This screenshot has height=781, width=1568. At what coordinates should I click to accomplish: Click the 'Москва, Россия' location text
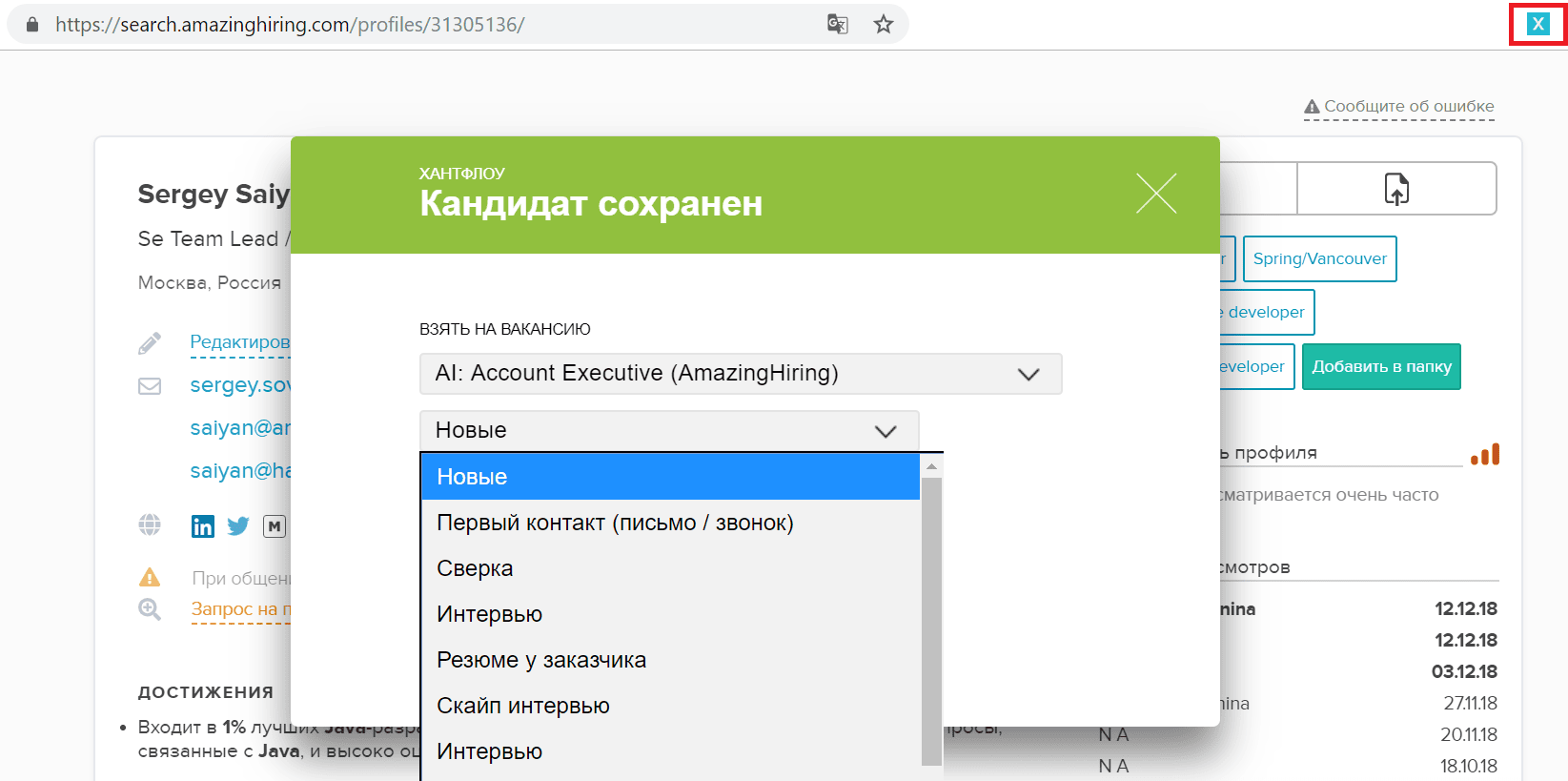[210, 282]
